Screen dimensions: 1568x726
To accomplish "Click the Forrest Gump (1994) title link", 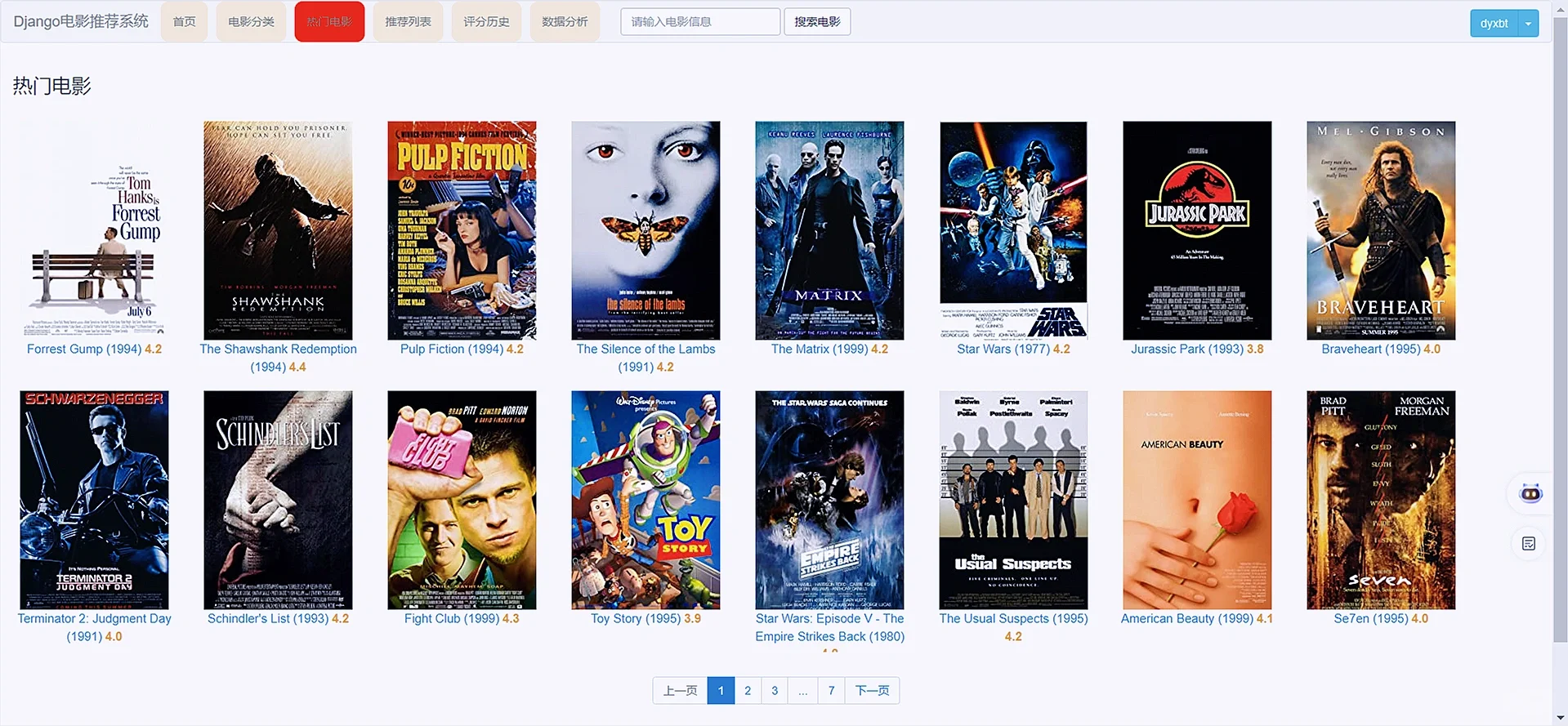I will tap(84, 349).
